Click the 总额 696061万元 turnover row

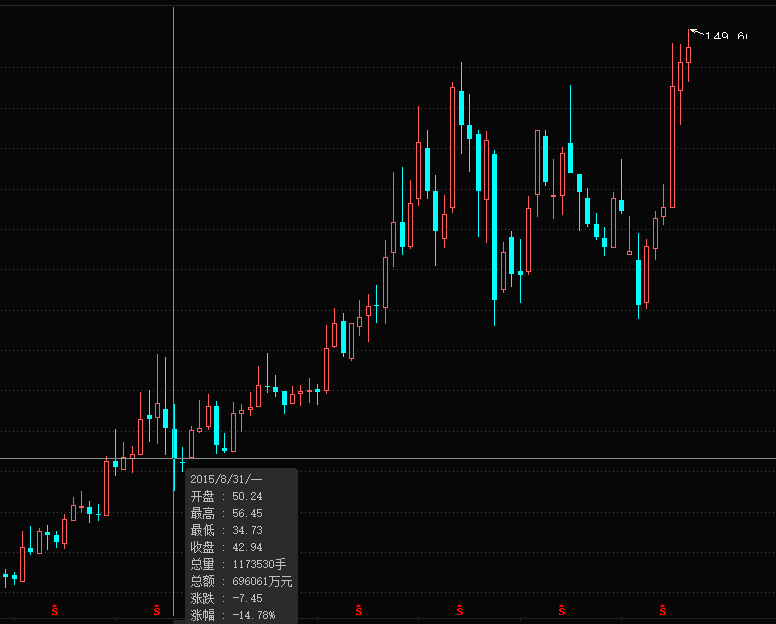(x=241, y=581)
